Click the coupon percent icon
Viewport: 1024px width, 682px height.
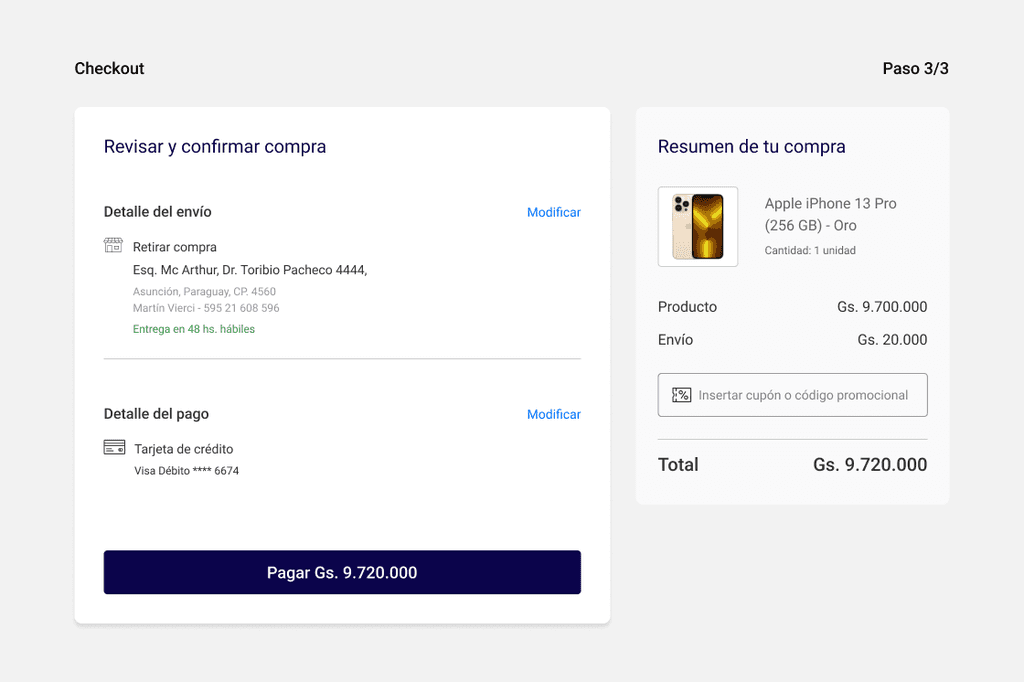(x=681, y=395)
